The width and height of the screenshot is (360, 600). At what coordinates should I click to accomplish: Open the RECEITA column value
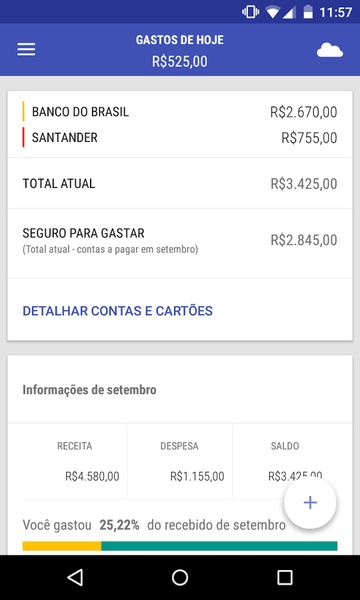tap(92, 476)
